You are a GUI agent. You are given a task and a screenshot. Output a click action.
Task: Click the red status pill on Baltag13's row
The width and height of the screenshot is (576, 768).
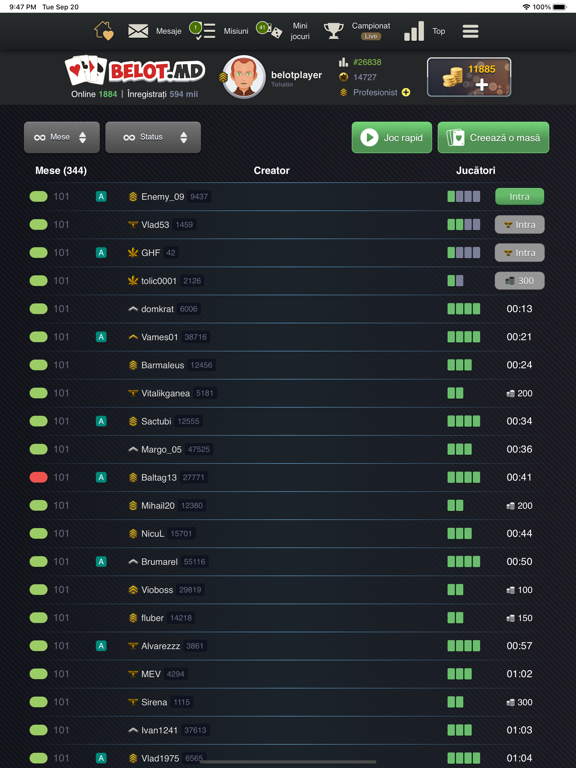coord(39,477)
